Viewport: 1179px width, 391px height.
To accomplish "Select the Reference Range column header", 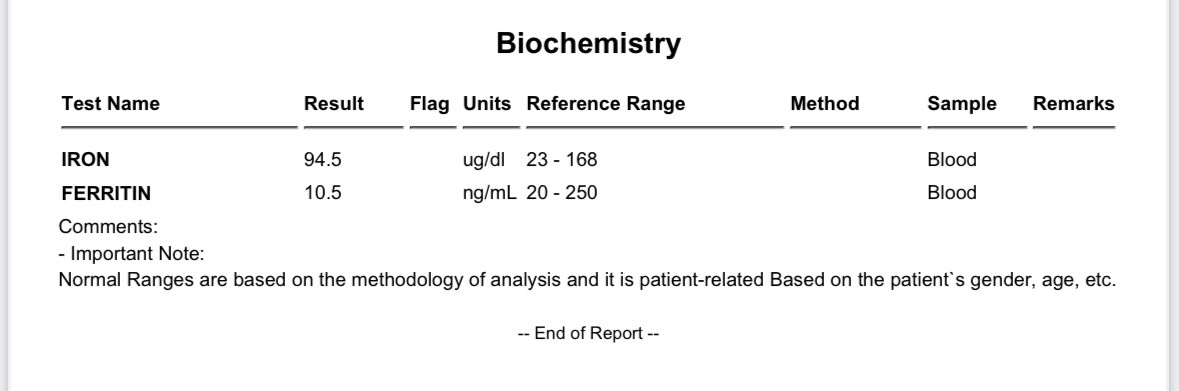I will coord(606,104).
